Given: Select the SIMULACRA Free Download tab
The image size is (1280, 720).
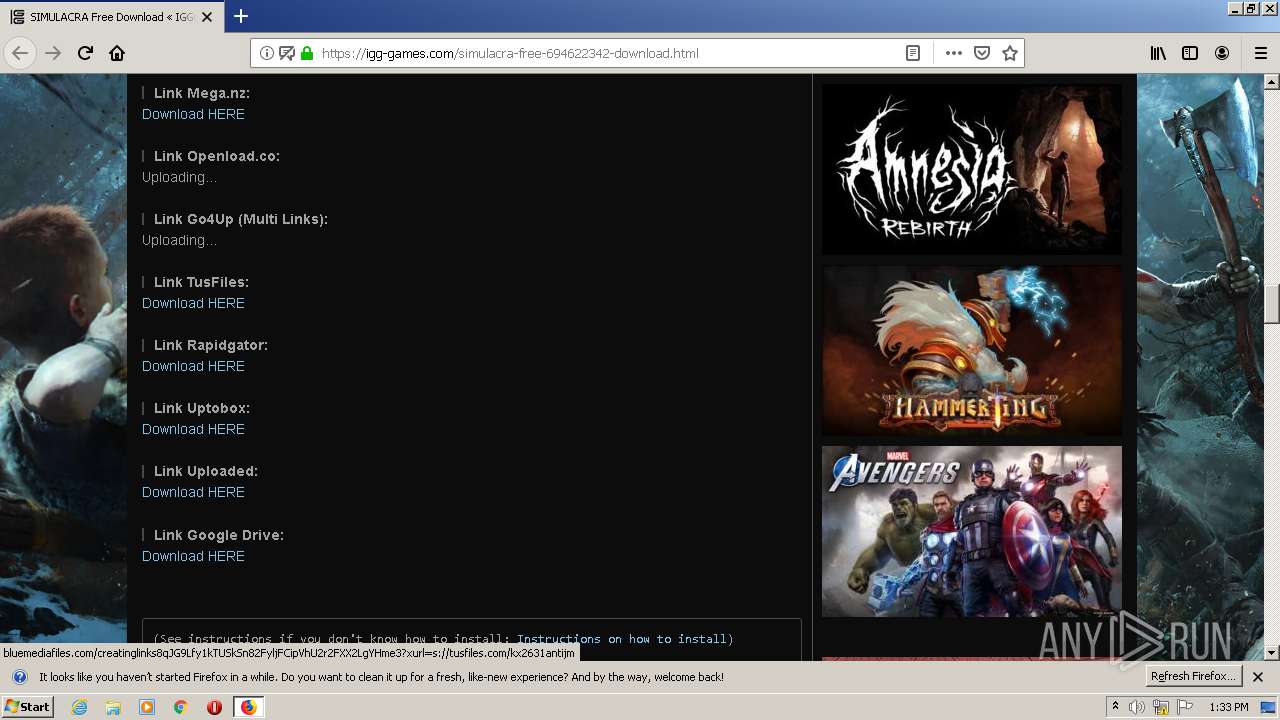Looking at the screenshot, I should pos(111,17).
